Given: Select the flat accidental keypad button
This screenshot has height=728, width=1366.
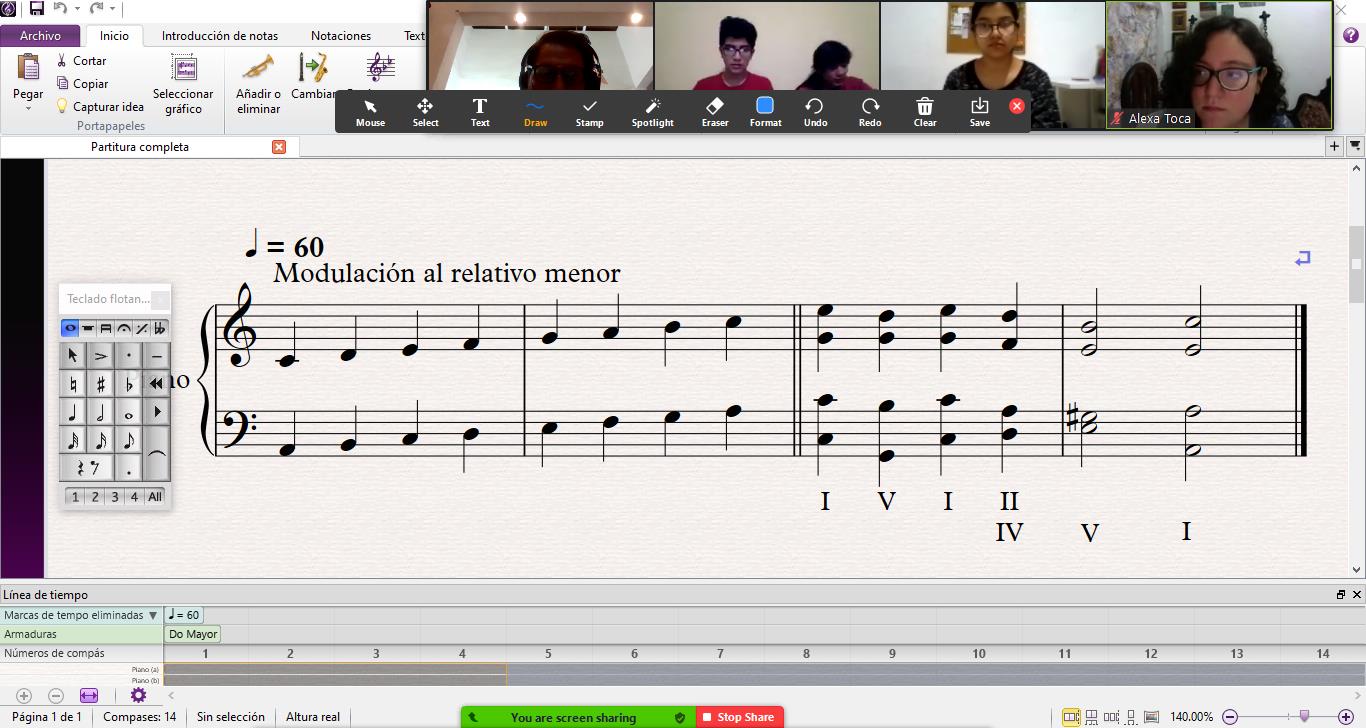Looking at the screenshot, I should click(128, 384).
